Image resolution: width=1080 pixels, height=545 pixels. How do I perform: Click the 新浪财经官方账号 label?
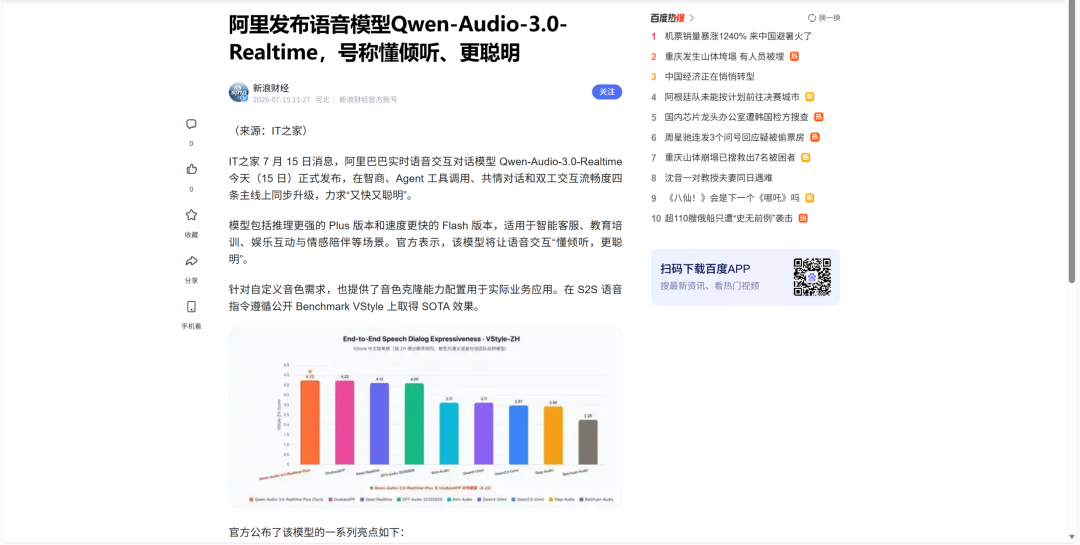click(x=368, y=100)
